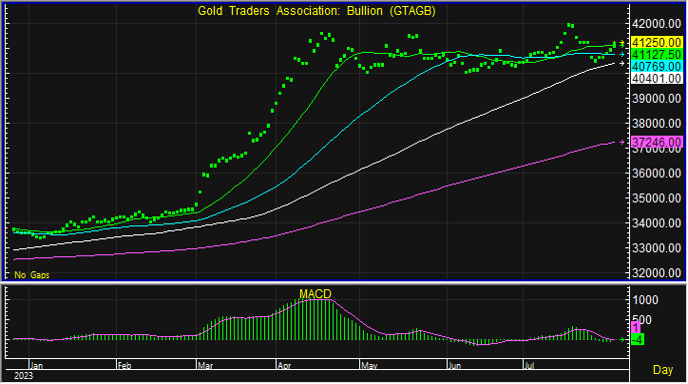The width and height of the screenshot is (688, 384).
Task: Click the 42000.00 price axis label
Action: pos(656,24)
